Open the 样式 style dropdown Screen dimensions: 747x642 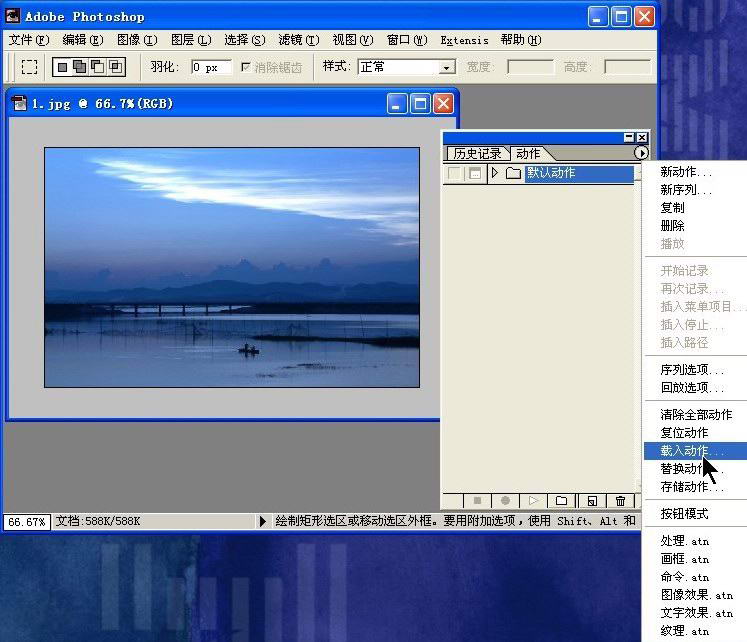(447, 68)
